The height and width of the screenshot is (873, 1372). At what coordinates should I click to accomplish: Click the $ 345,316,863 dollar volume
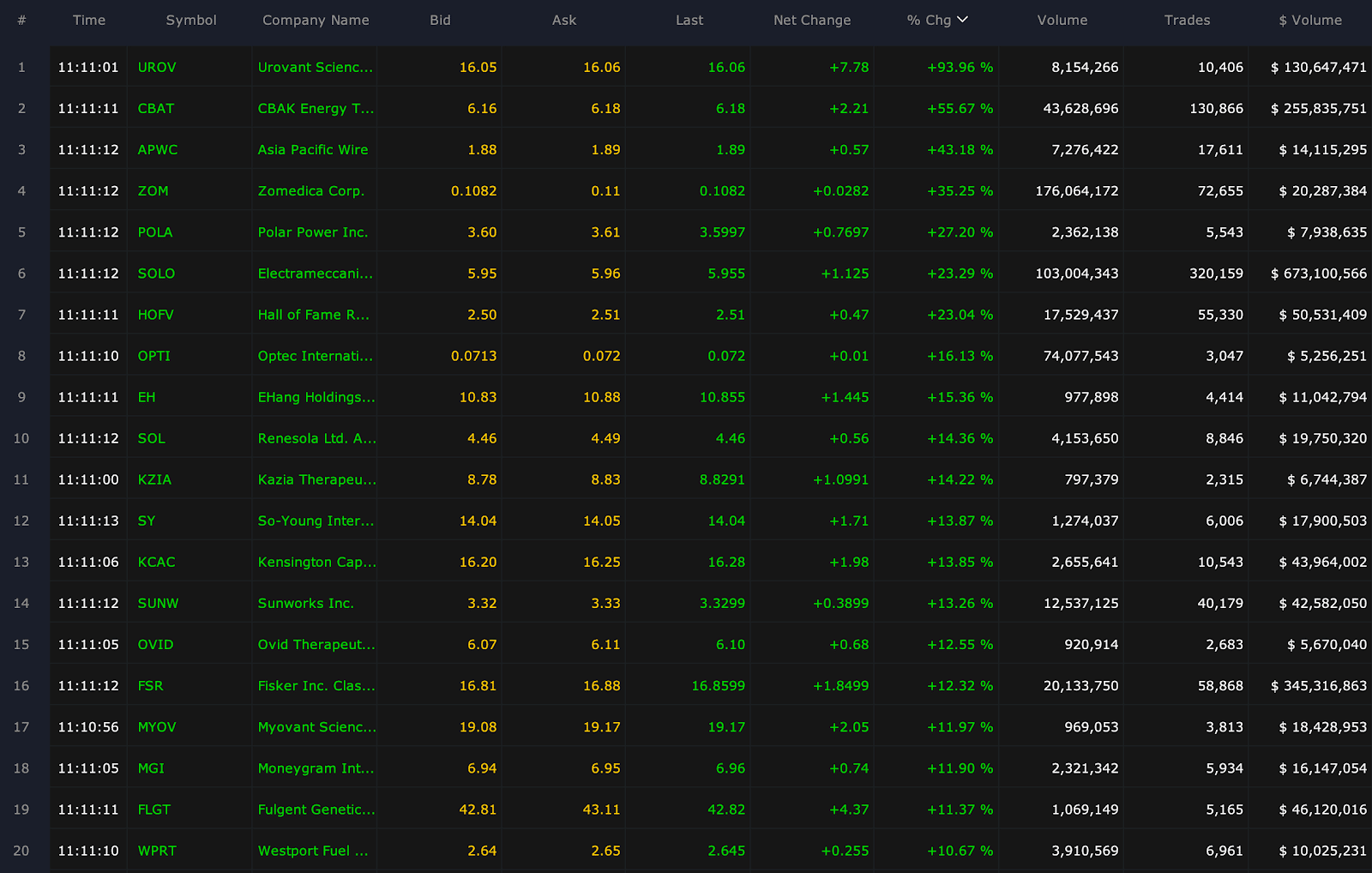[x=1319, y=685]
